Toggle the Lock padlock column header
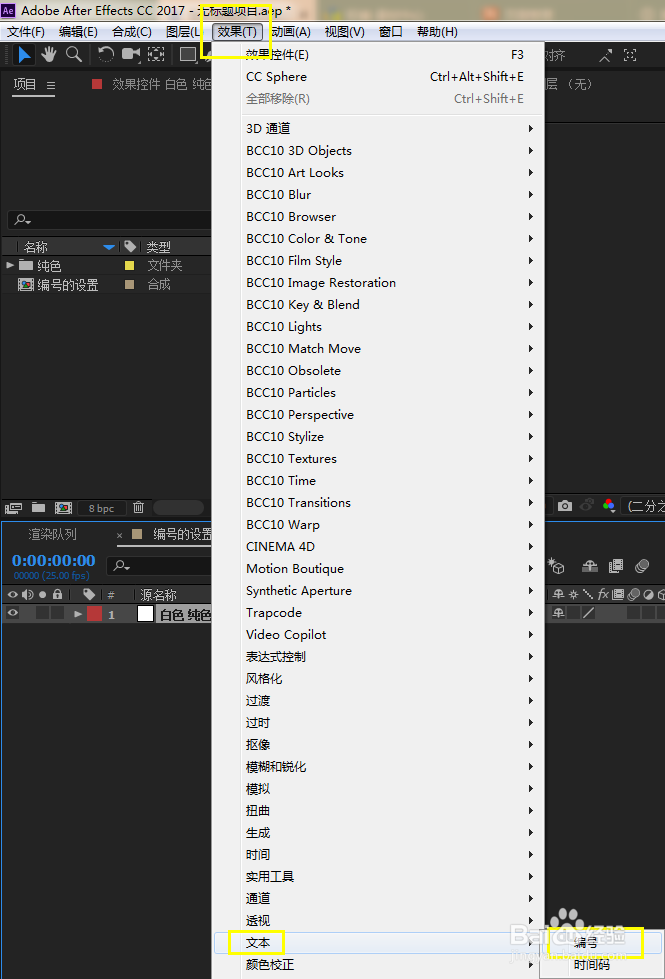The height and width of the screenshot is (979, 665). [57, 594]
